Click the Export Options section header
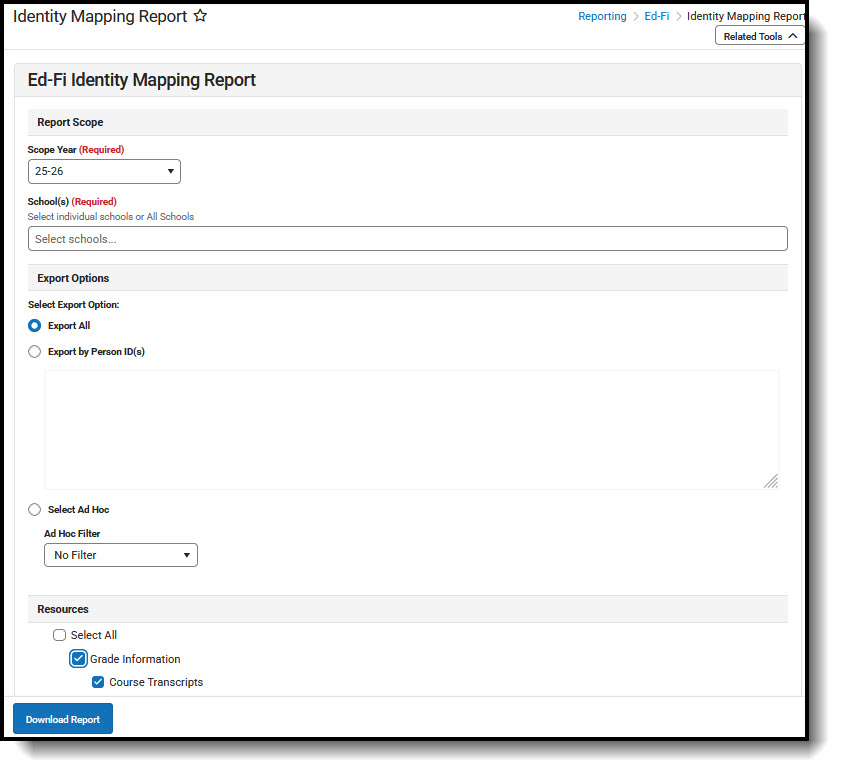Viewport: 843px width, 775px height. pos(408,278)
